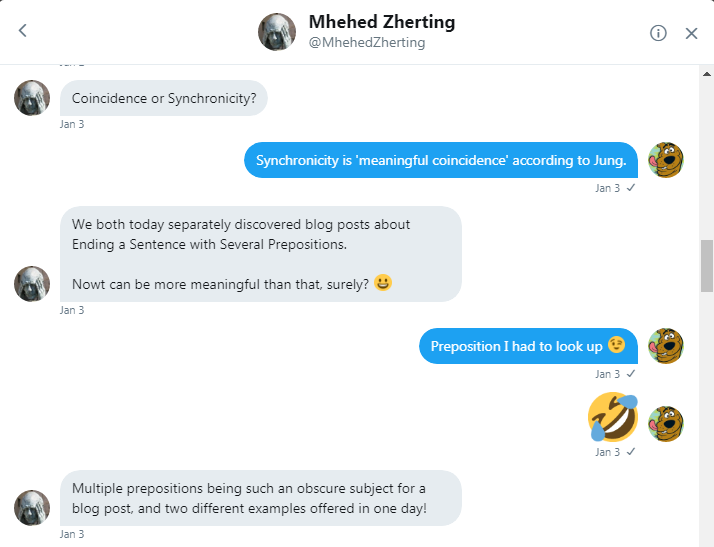This screenshot has height=547, width=714.
Task: Open the @MhehedZherting handle link
Action: pyautogui.click(x=367, y=43)
